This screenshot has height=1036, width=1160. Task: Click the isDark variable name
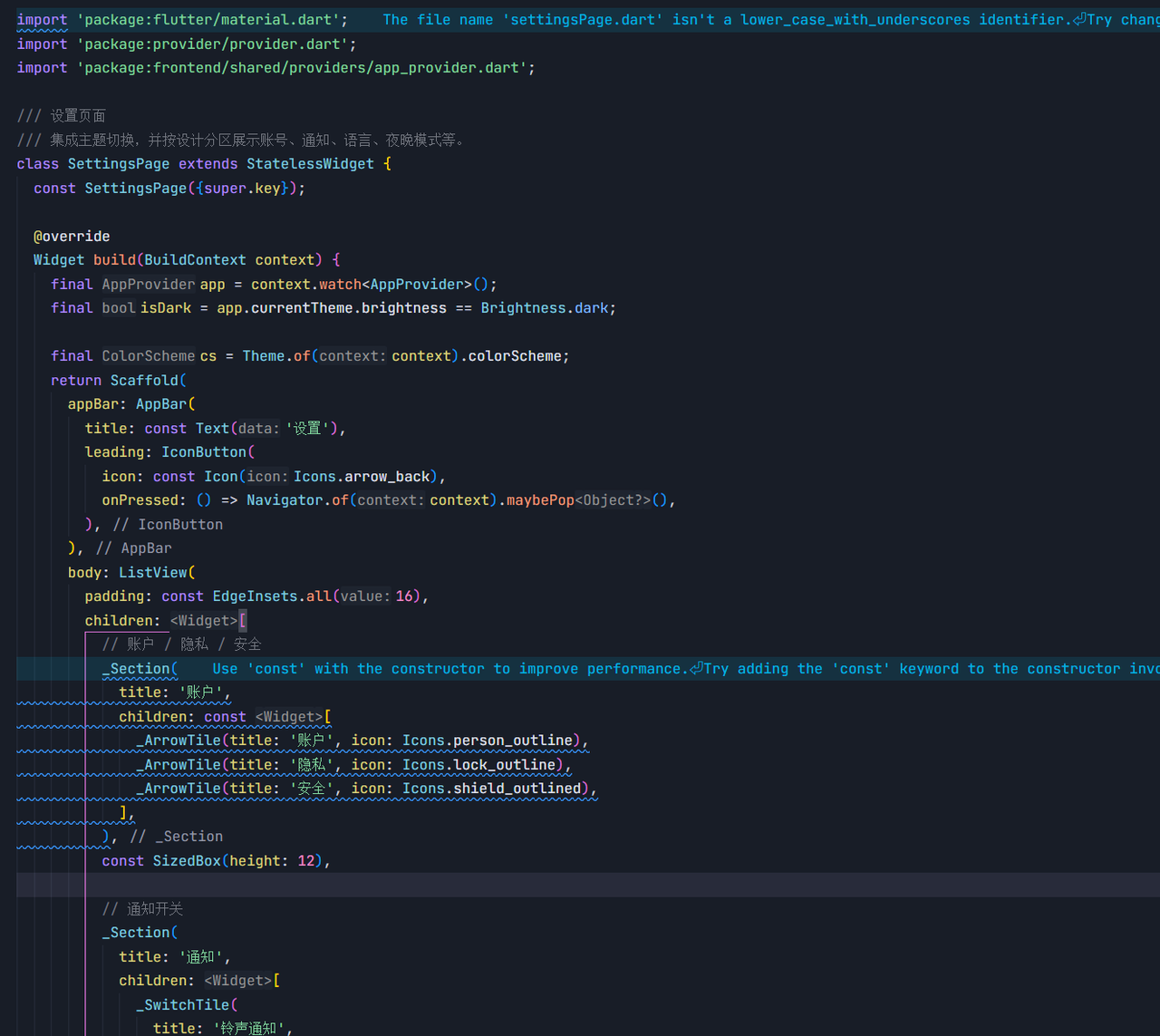[166, 308]
